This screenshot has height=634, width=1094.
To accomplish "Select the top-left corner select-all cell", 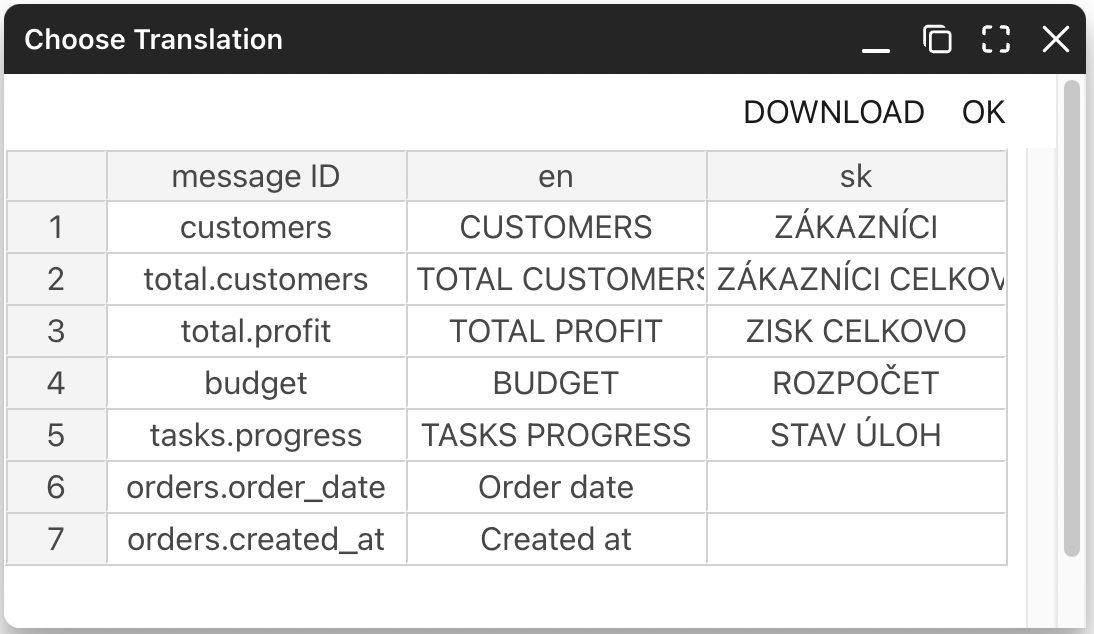I will coord(57,176).
